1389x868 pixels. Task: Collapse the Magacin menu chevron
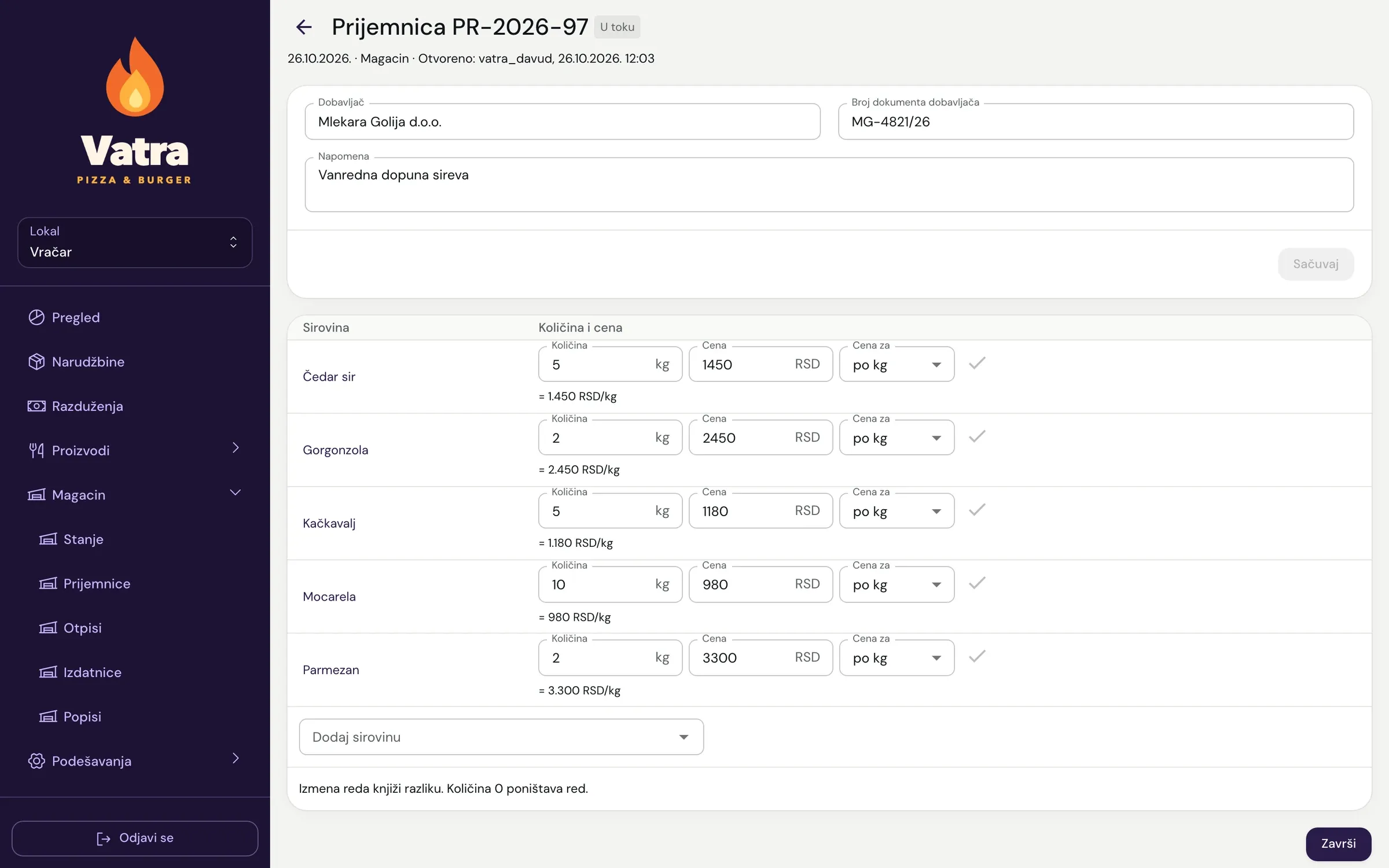pyautogui.click(x=236, y=492)
